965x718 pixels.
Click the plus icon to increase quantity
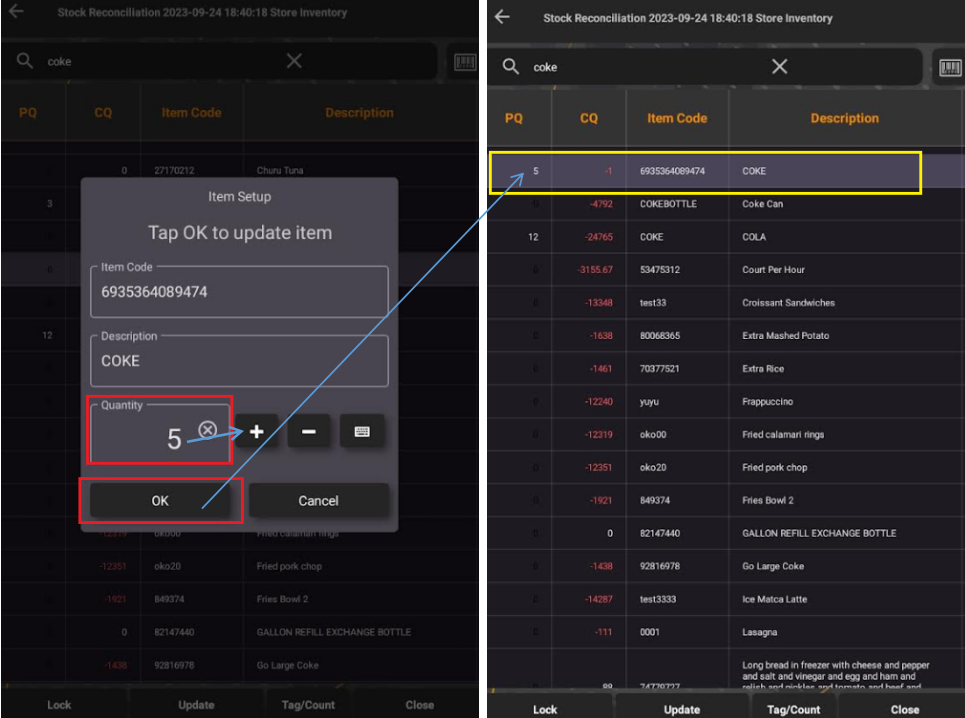[257, 432]
